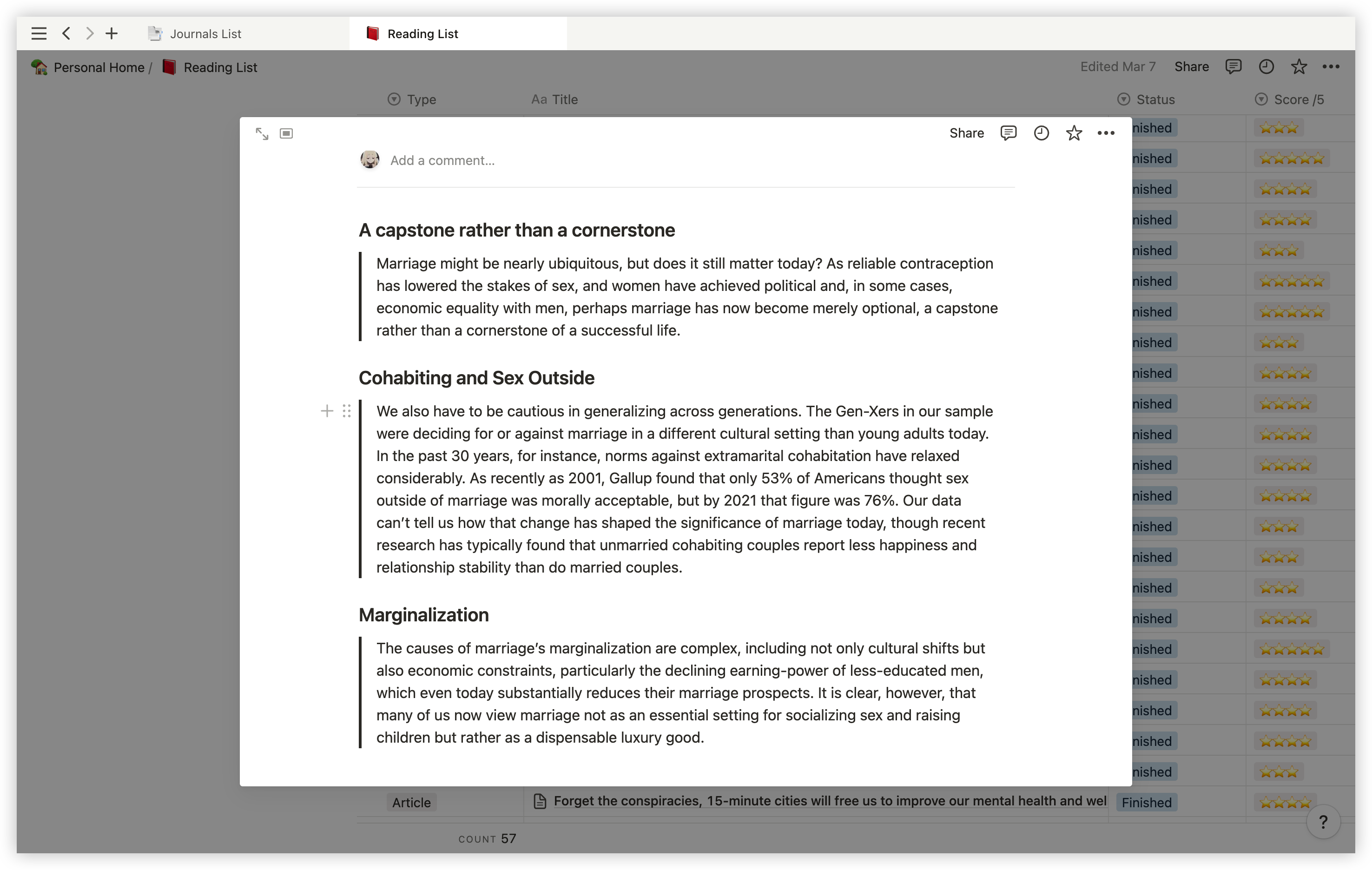Image resolution: width=1372 pixels, height=870 pixels.
Task: Click the quote starting 'Marriage might be nearly ubiquitous'
Action: [687, 296]
